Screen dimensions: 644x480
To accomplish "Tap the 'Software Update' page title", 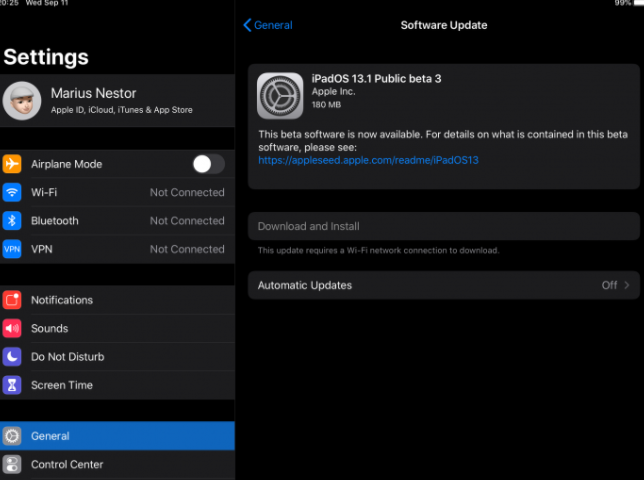I will (444, 25).
